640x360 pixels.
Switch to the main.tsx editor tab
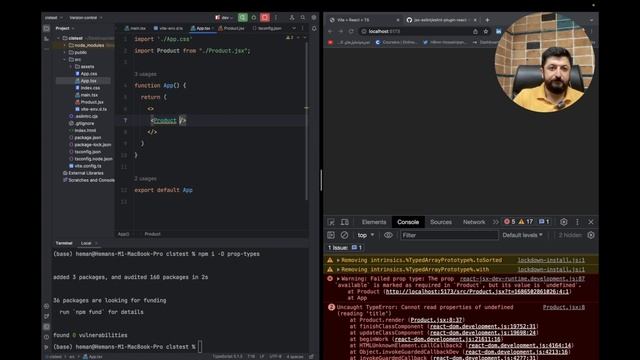click(x=135, y=28)
